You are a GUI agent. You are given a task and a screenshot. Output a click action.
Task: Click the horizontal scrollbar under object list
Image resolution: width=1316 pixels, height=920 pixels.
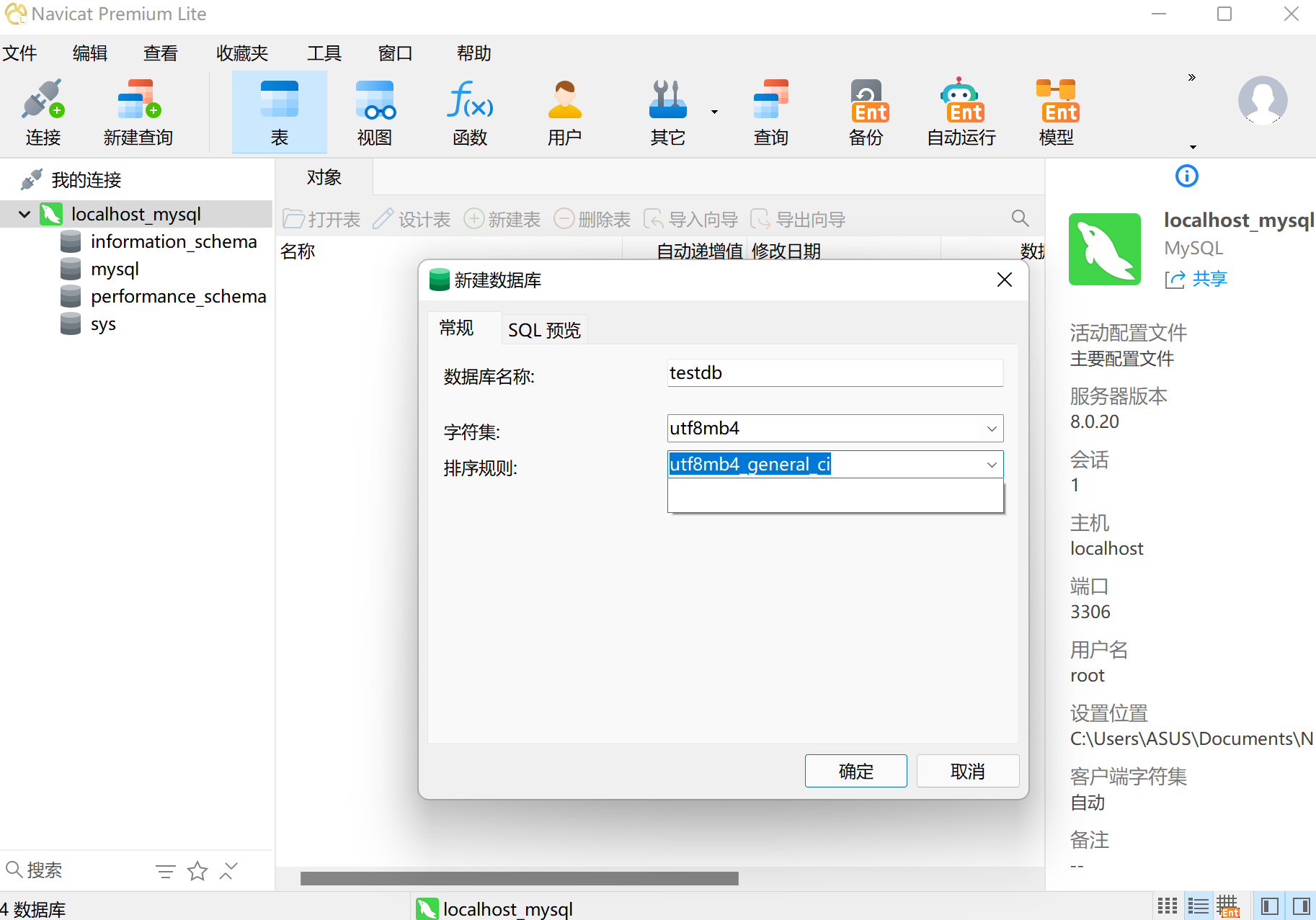tap(519, 878)
